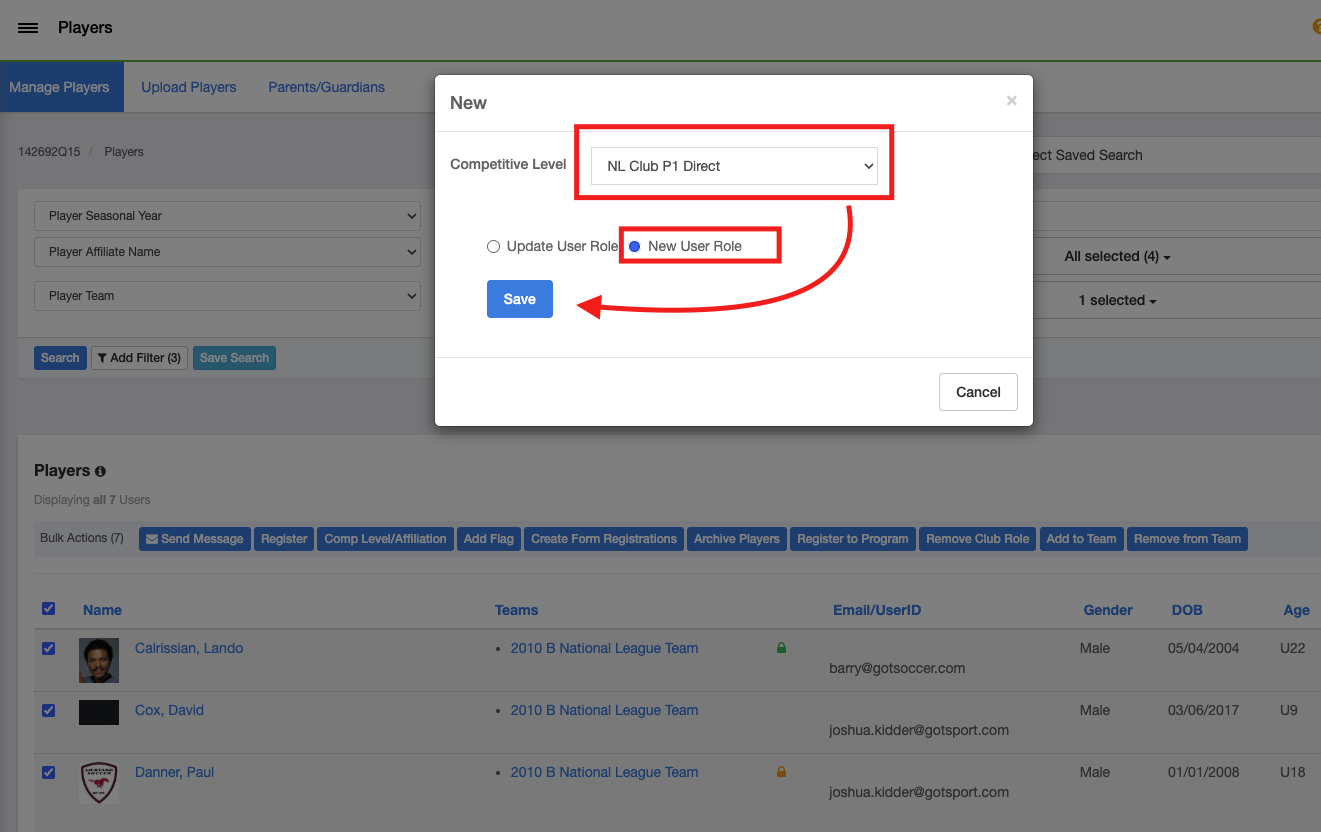Screen dimensions: 1321x832
Task: Click the Save button in dialog
Action: pos(519,299)
